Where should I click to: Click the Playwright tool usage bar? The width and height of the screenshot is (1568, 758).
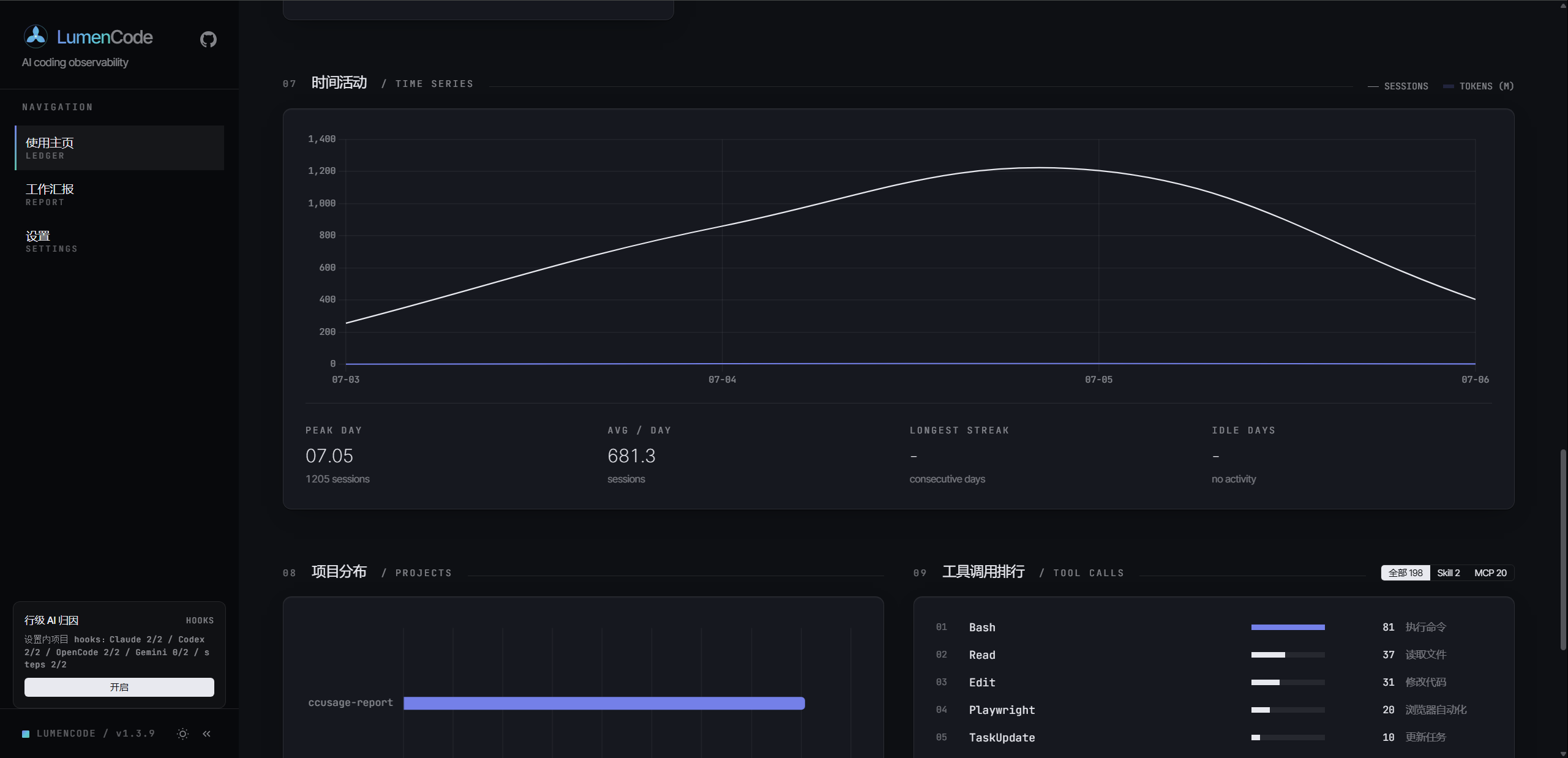tap(1288, 710)
